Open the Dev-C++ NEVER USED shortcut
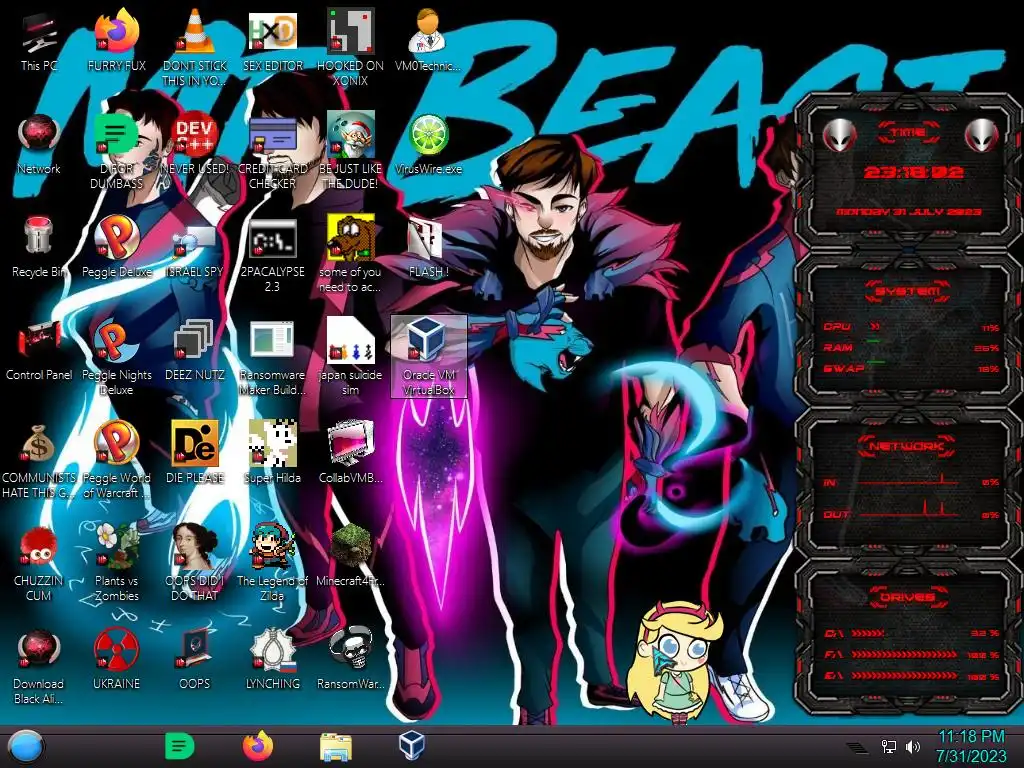Screen dimensions: 1024x768 click(195, 144)
